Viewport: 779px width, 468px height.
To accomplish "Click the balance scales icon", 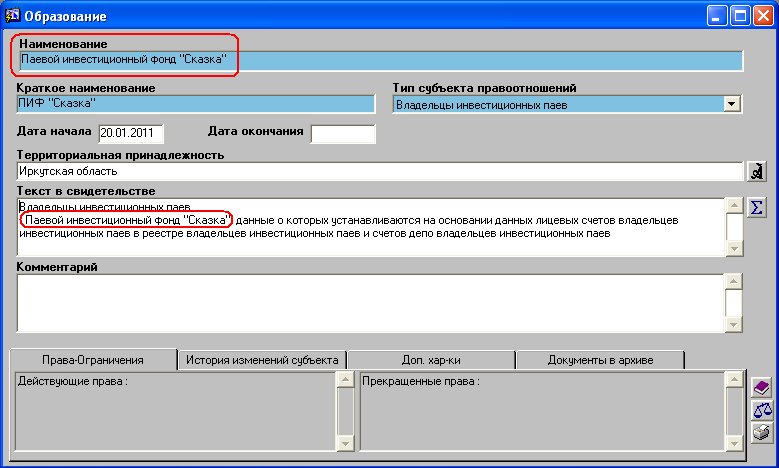I will click(762, 410).
